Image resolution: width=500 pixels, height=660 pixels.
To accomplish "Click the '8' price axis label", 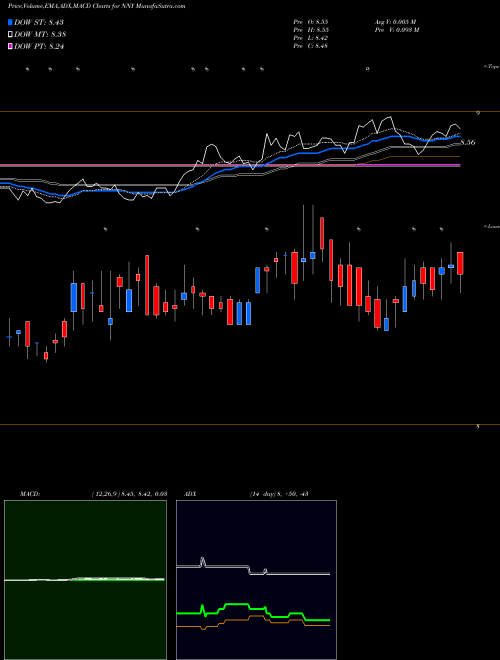I will click(x=478, y=427).
